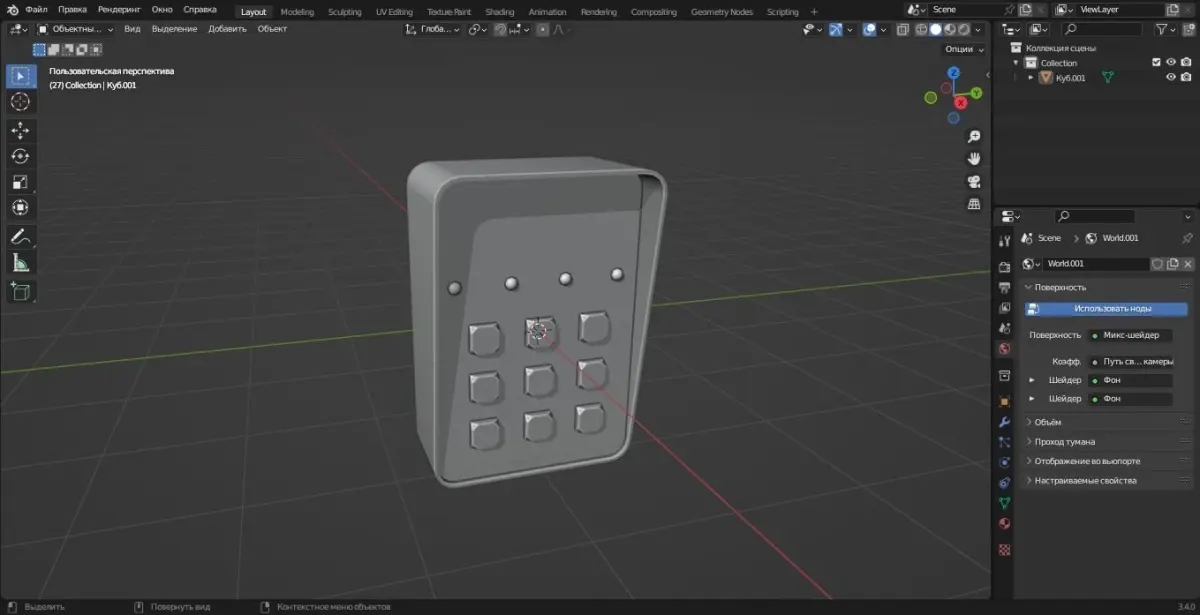The height and width of the screenshot is (615, 1200).
Task: Switch orthographic/perspective grid icon
Action: [974, 204]
